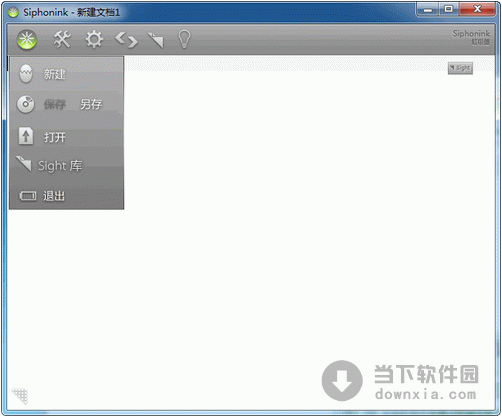
Task: Minimize the Siphonink window
Action: [428, 10]
